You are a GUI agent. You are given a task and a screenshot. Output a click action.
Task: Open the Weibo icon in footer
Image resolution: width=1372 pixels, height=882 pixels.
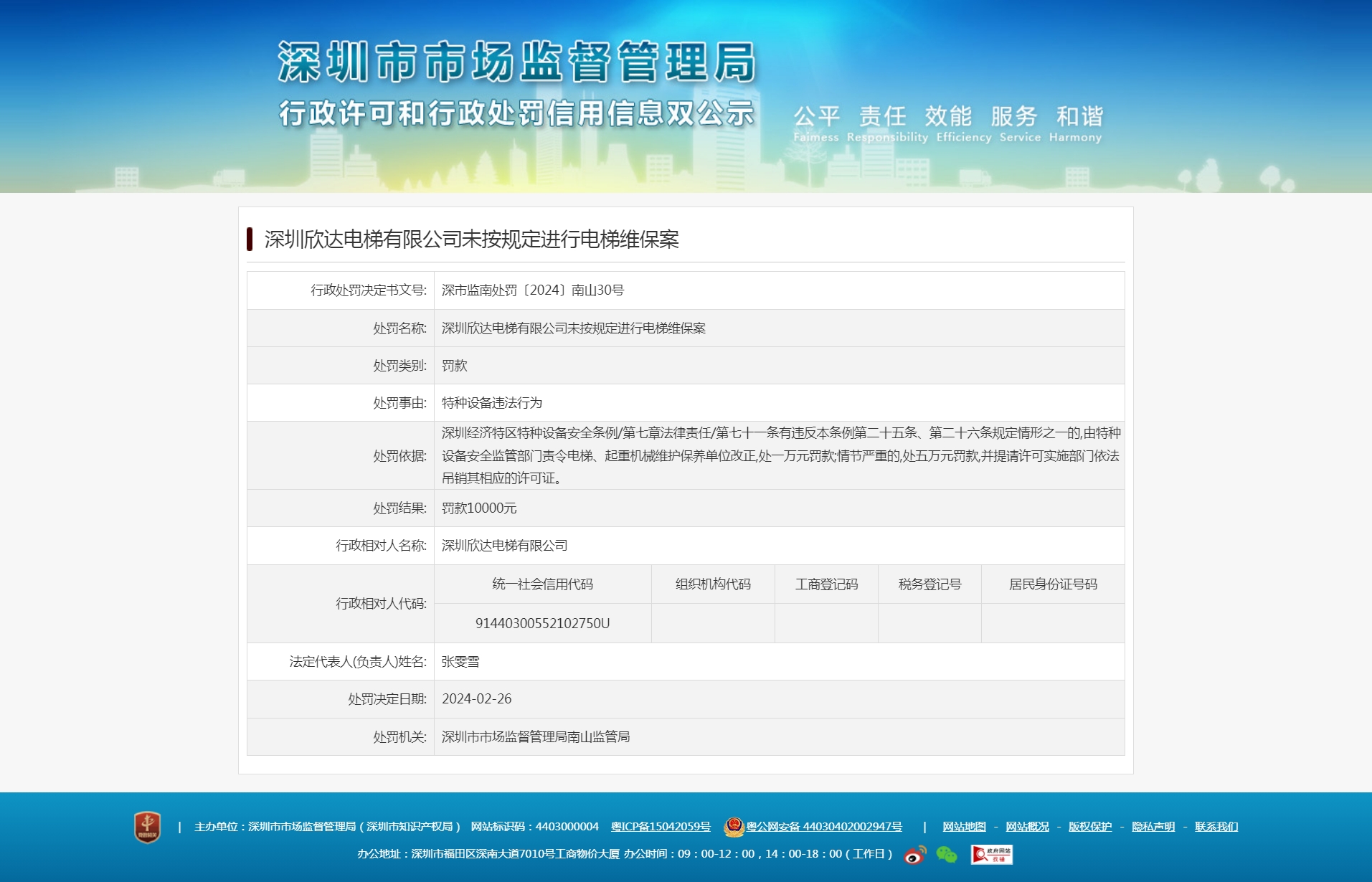914,855
